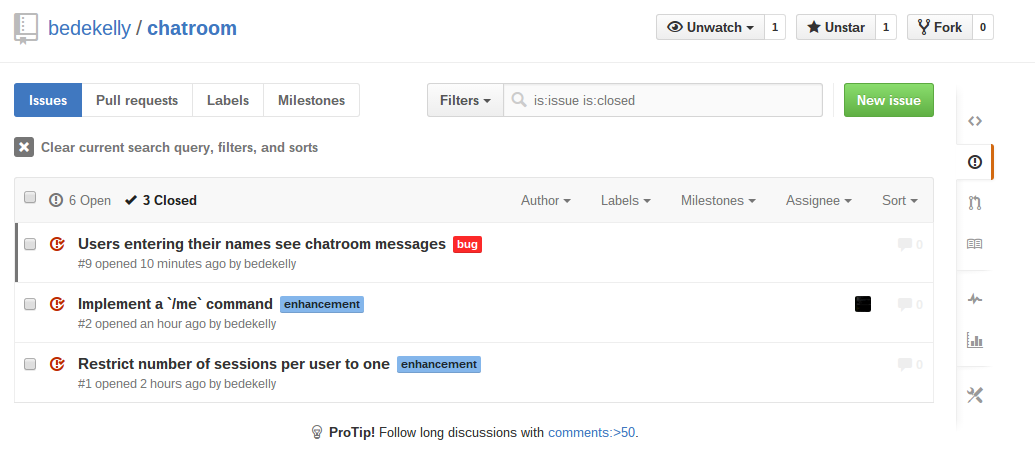Open issue 'Restrict number of sessions per user to one'
This screenshot has height=470, width=1035.
click(234, 364)
